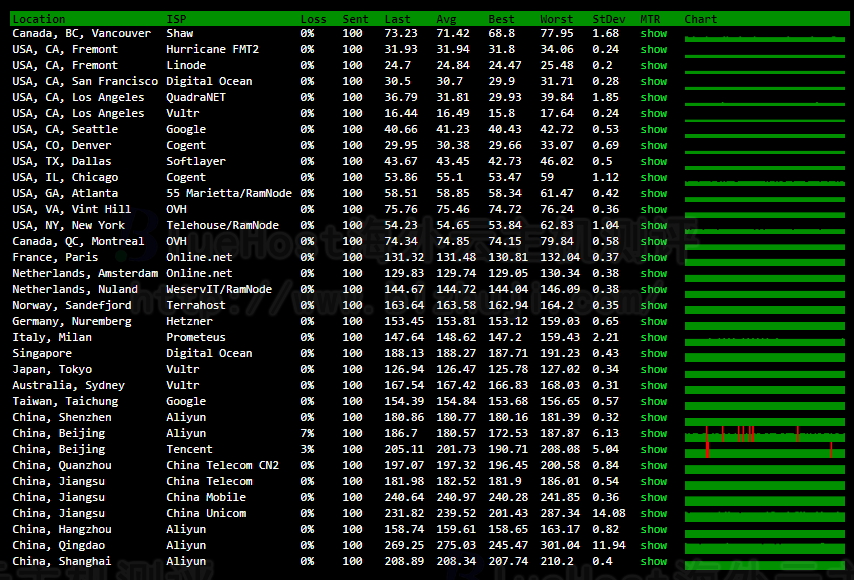Open show link for New York Telehouse/RamNode
854x580 pixels.
pos(654,225)
